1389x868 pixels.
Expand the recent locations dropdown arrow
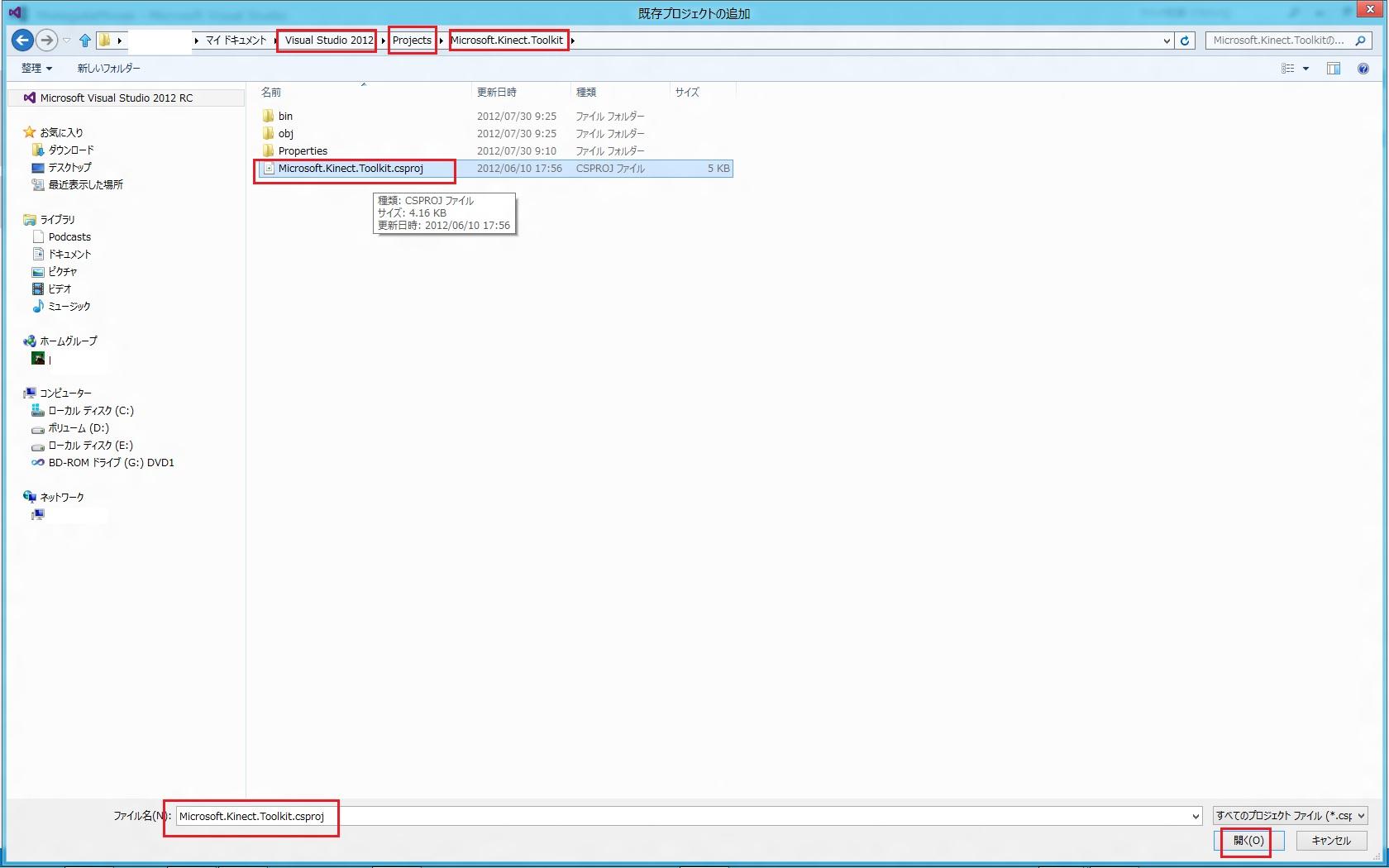coord(67,41)
